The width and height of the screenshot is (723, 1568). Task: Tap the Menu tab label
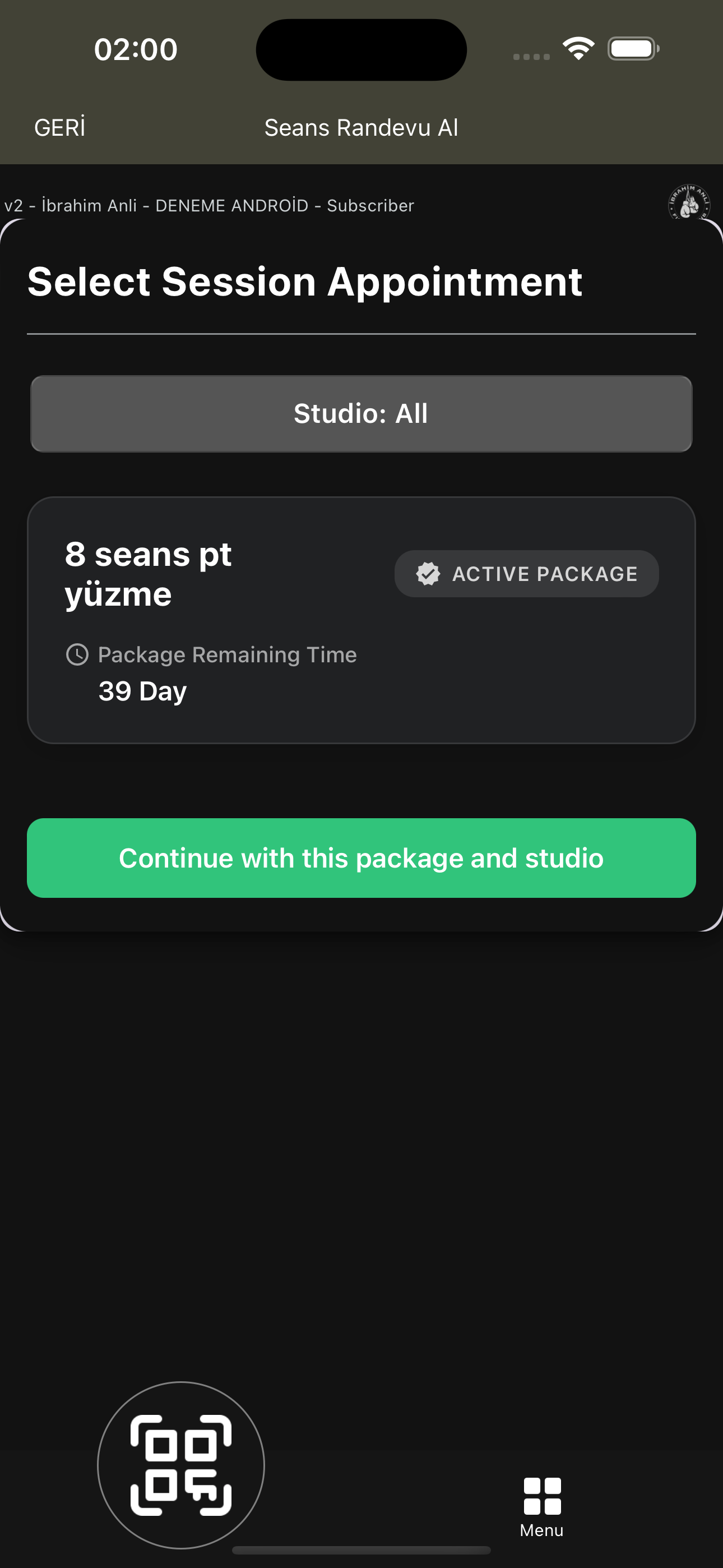click(541, 1530)
